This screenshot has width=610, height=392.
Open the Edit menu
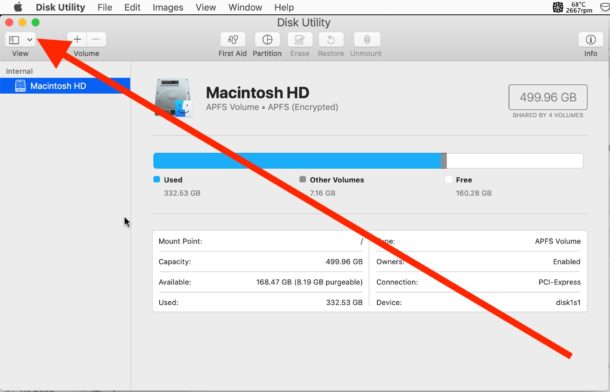(x=132, y=7)
